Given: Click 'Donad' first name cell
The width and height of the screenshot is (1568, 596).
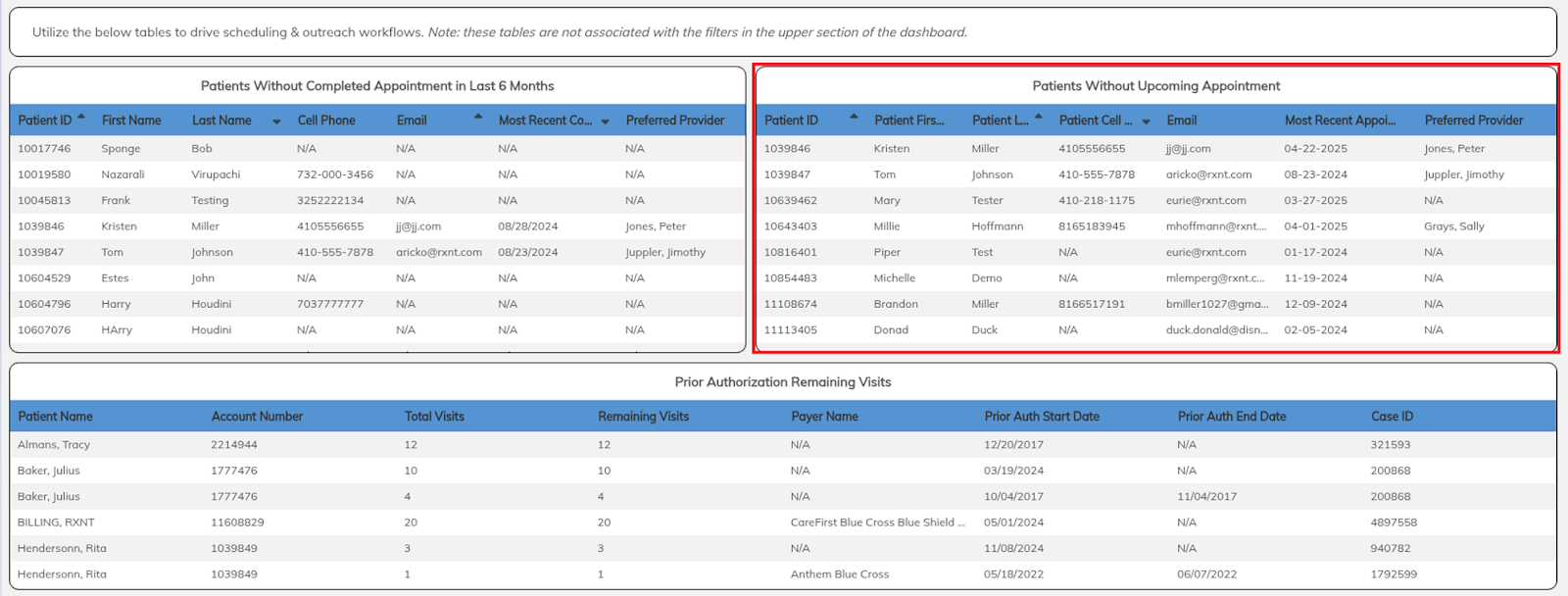Looking at the screenshot, I should point(891,330).
